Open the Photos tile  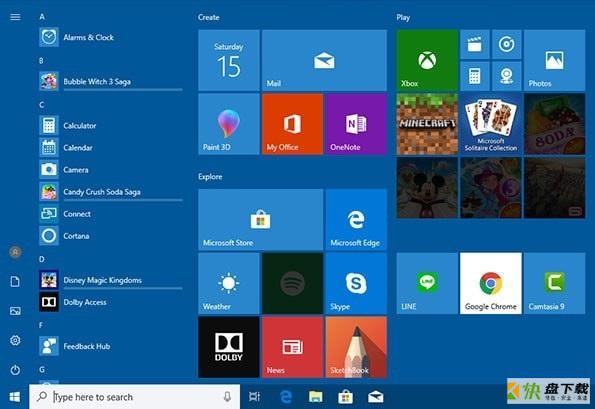(x=554, y=60)
